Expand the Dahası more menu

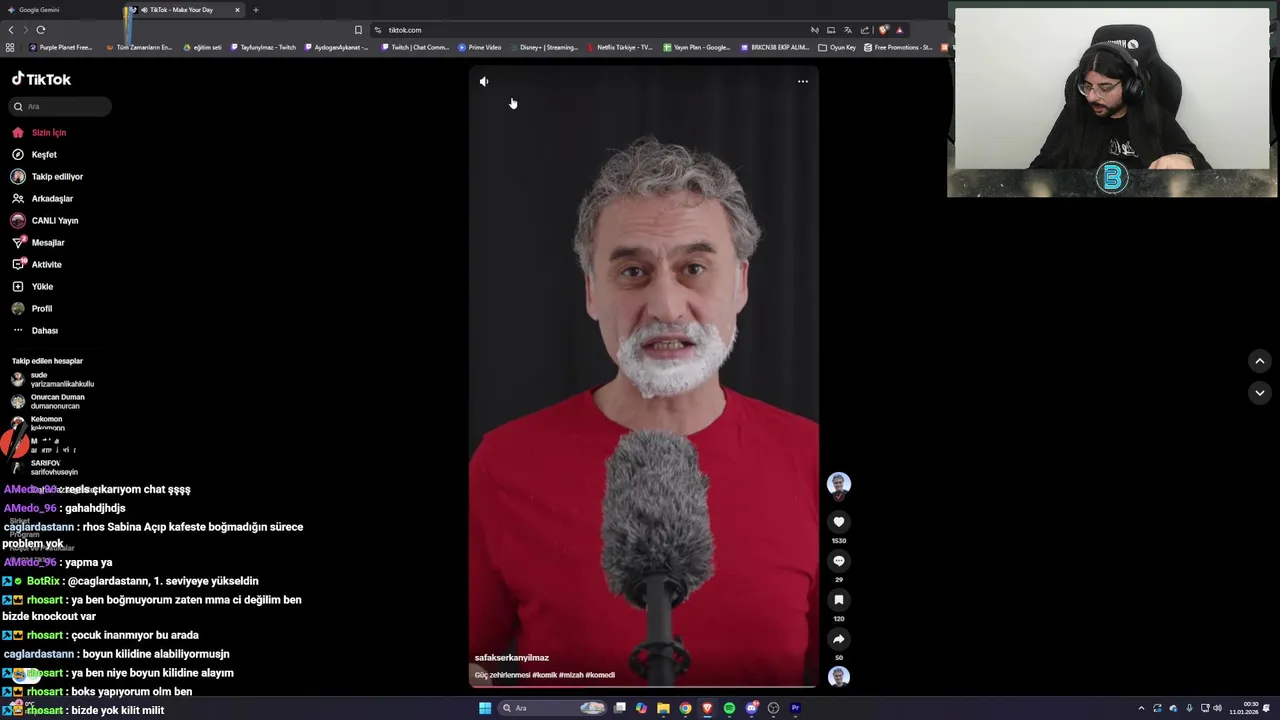pos(35,330)
